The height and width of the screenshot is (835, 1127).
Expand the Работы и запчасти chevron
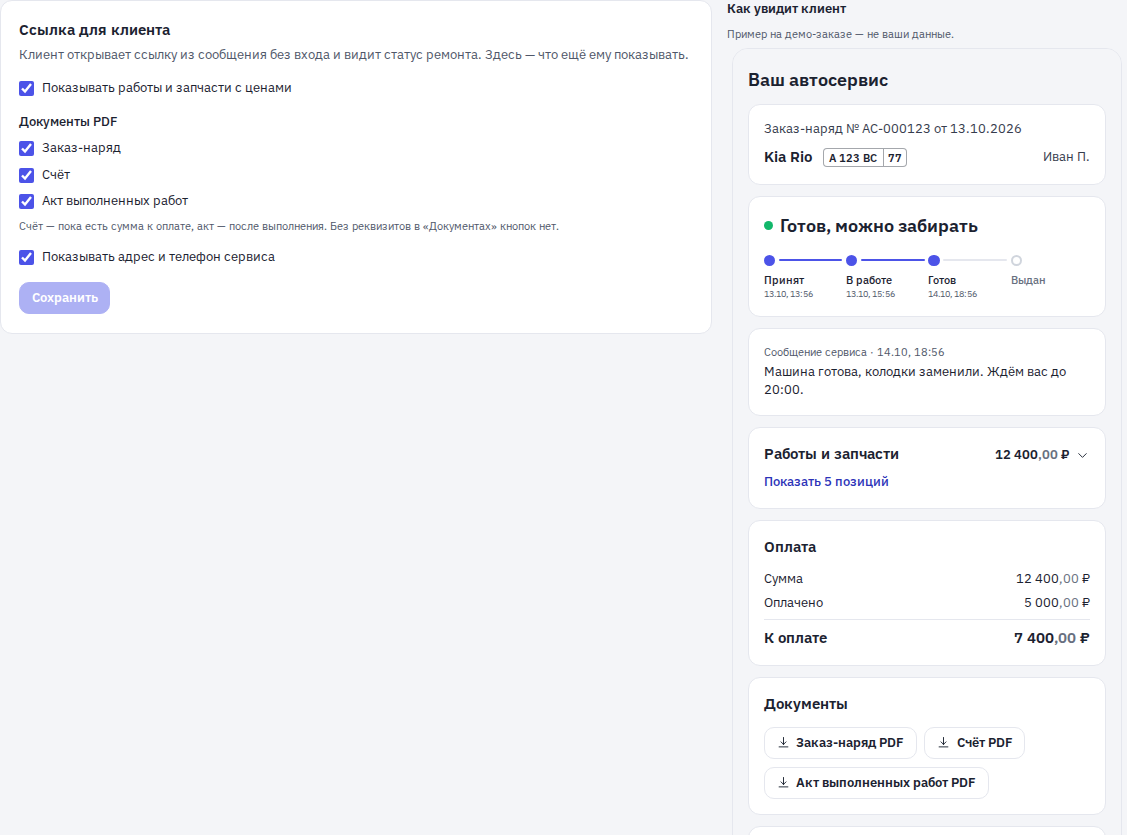point(1083,455)
